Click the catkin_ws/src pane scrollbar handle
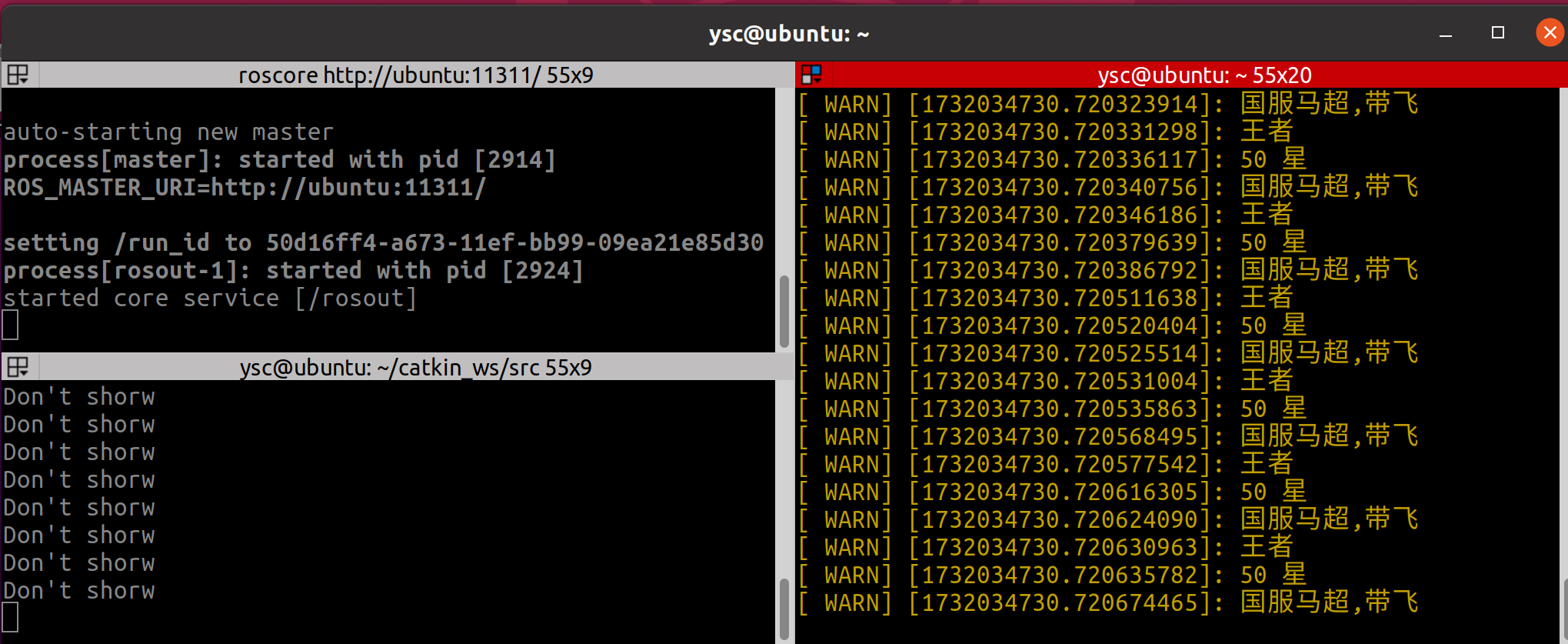The height and width of the screenshot is (644, 1568). [784, 608]
